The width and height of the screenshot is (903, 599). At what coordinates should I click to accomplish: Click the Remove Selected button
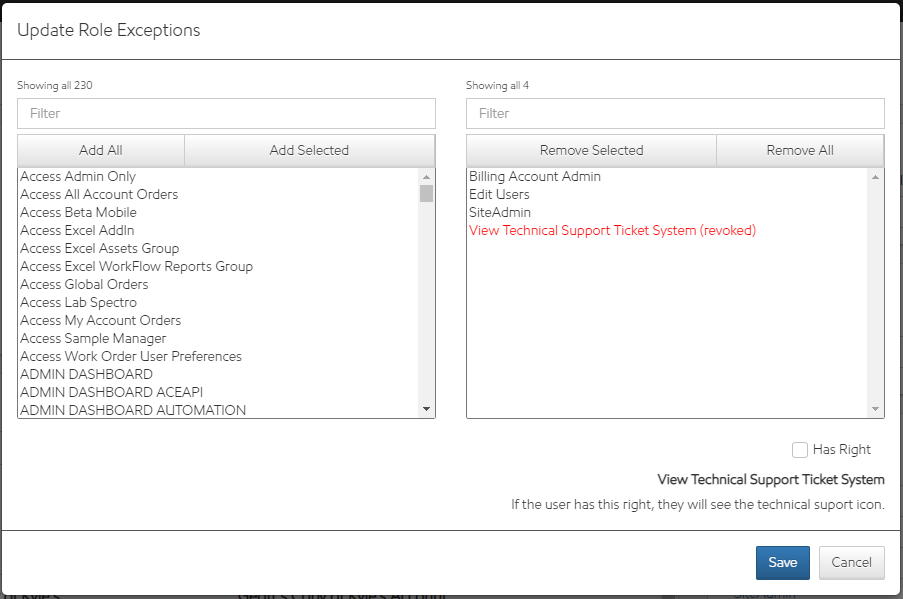tap(591, 150)
